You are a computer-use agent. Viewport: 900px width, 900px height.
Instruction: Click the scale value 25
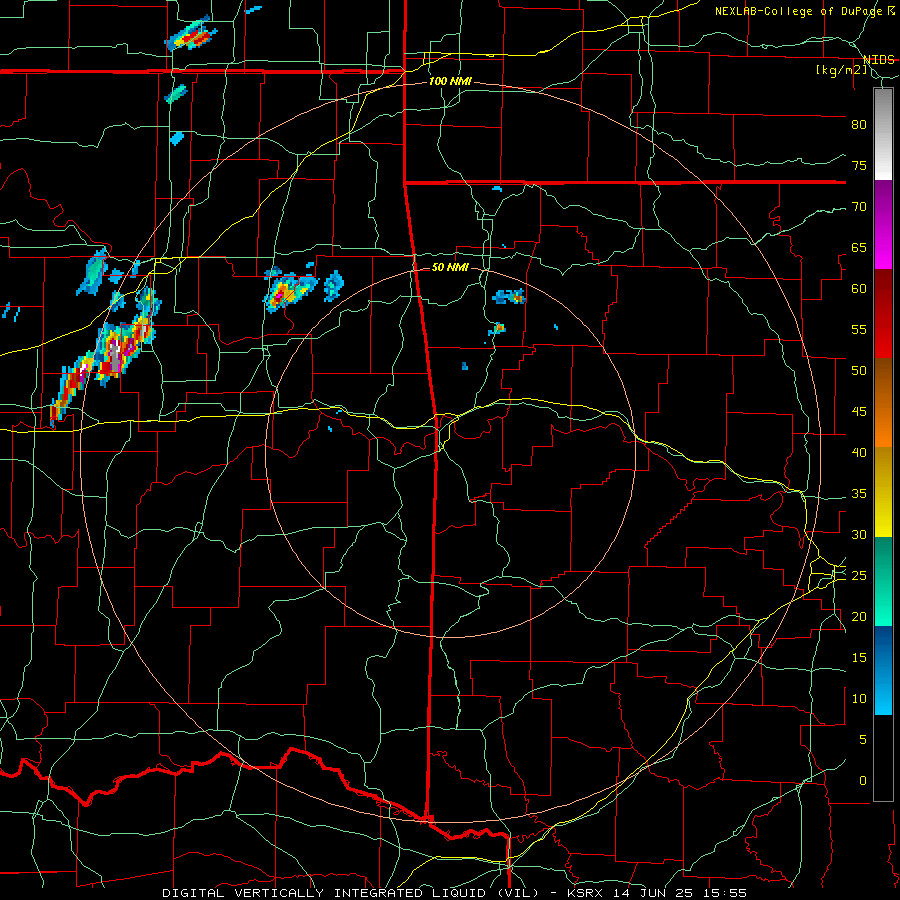coord(859,576)
